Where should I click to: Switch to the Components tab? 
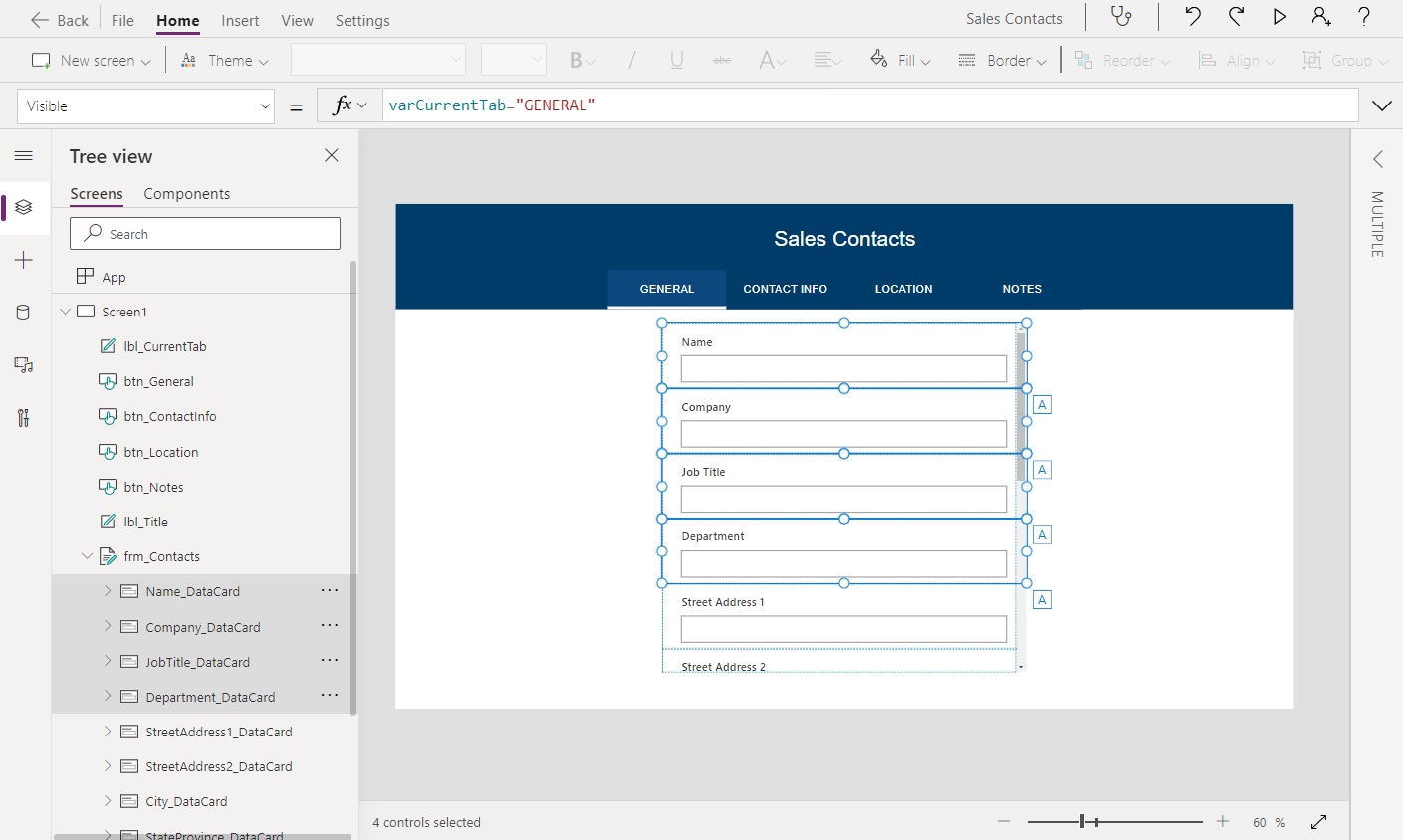[187, 193]
